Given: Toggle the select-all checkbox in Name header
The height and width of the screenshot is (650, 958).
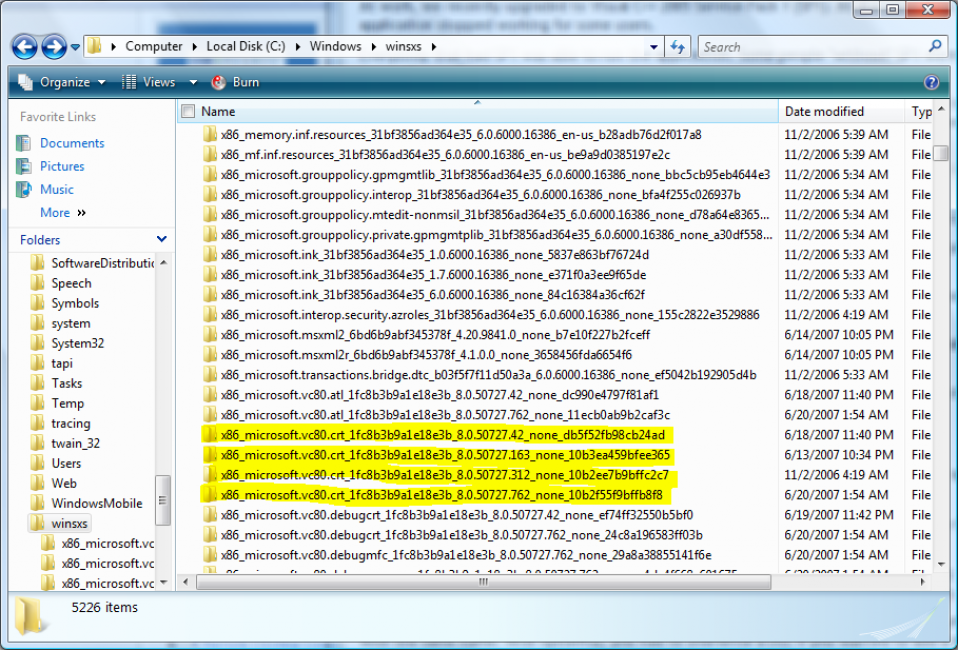Looking at the screenshot, I should (188, 111).
